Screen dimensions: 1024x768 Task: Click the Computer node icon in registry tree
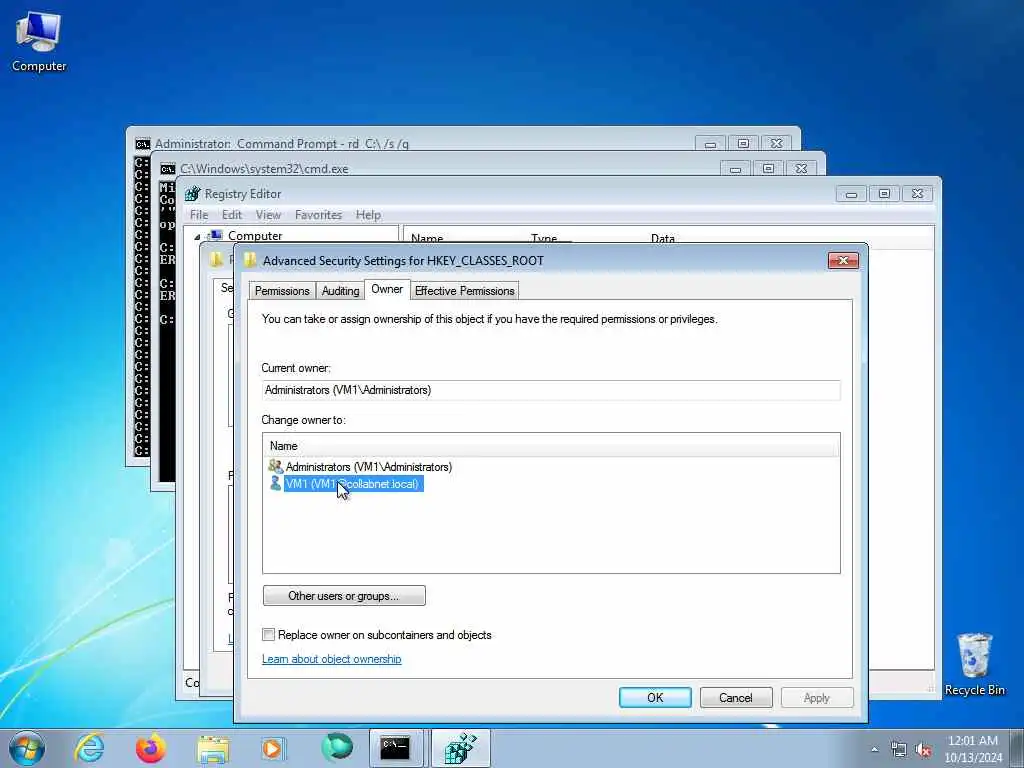(x=215, y=236)
